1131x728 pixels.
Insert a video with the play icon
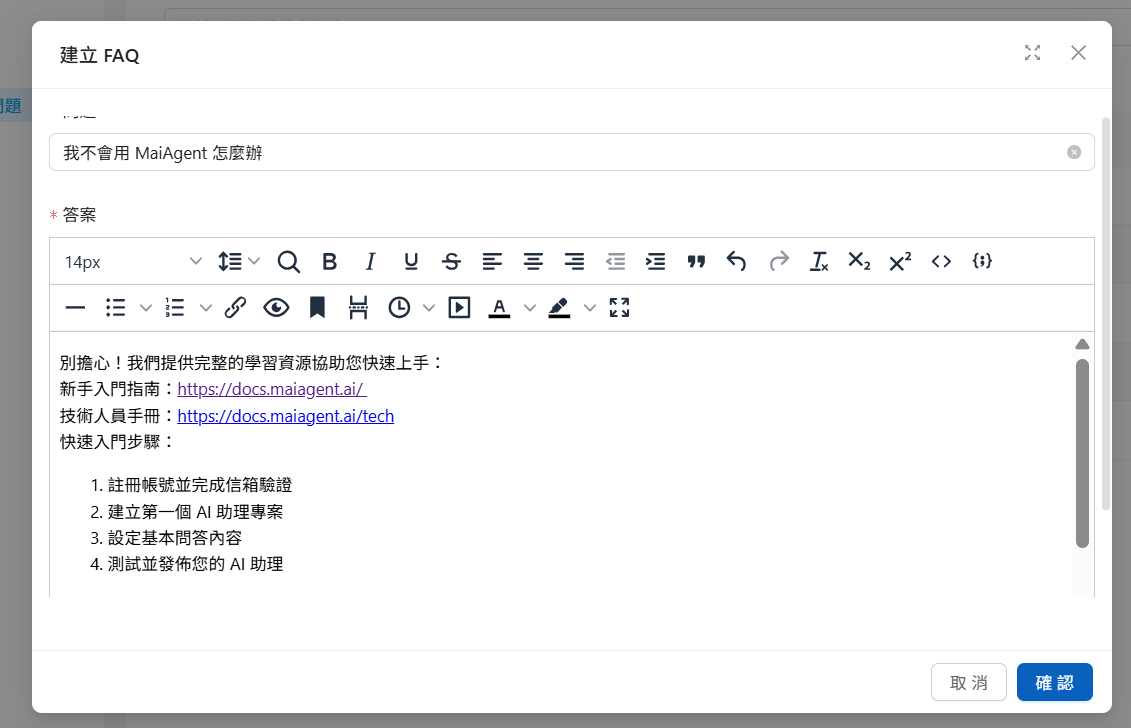pos(459,308)
